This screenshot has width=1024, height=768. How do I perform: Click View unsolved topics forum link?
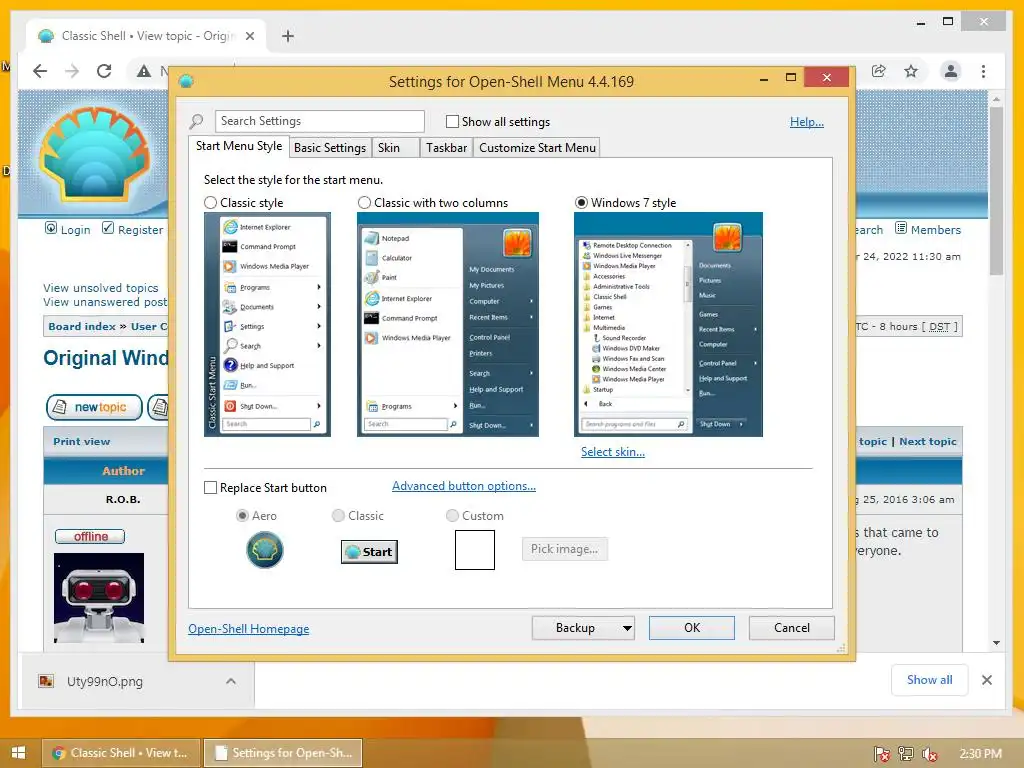pyautogui.click(x=101, y=287)
